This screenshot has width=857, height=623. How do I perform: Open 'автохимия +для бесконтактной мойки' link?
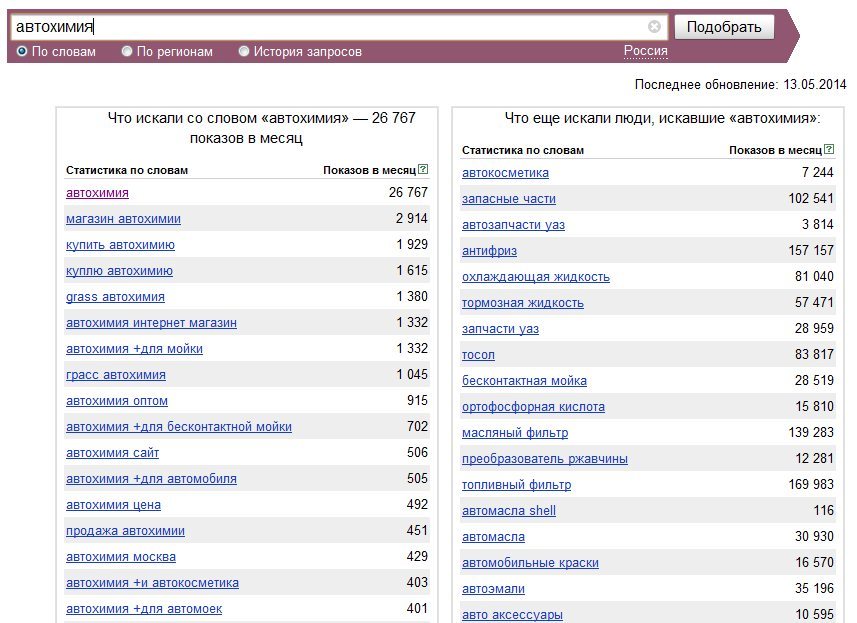[x=179, y=427]
